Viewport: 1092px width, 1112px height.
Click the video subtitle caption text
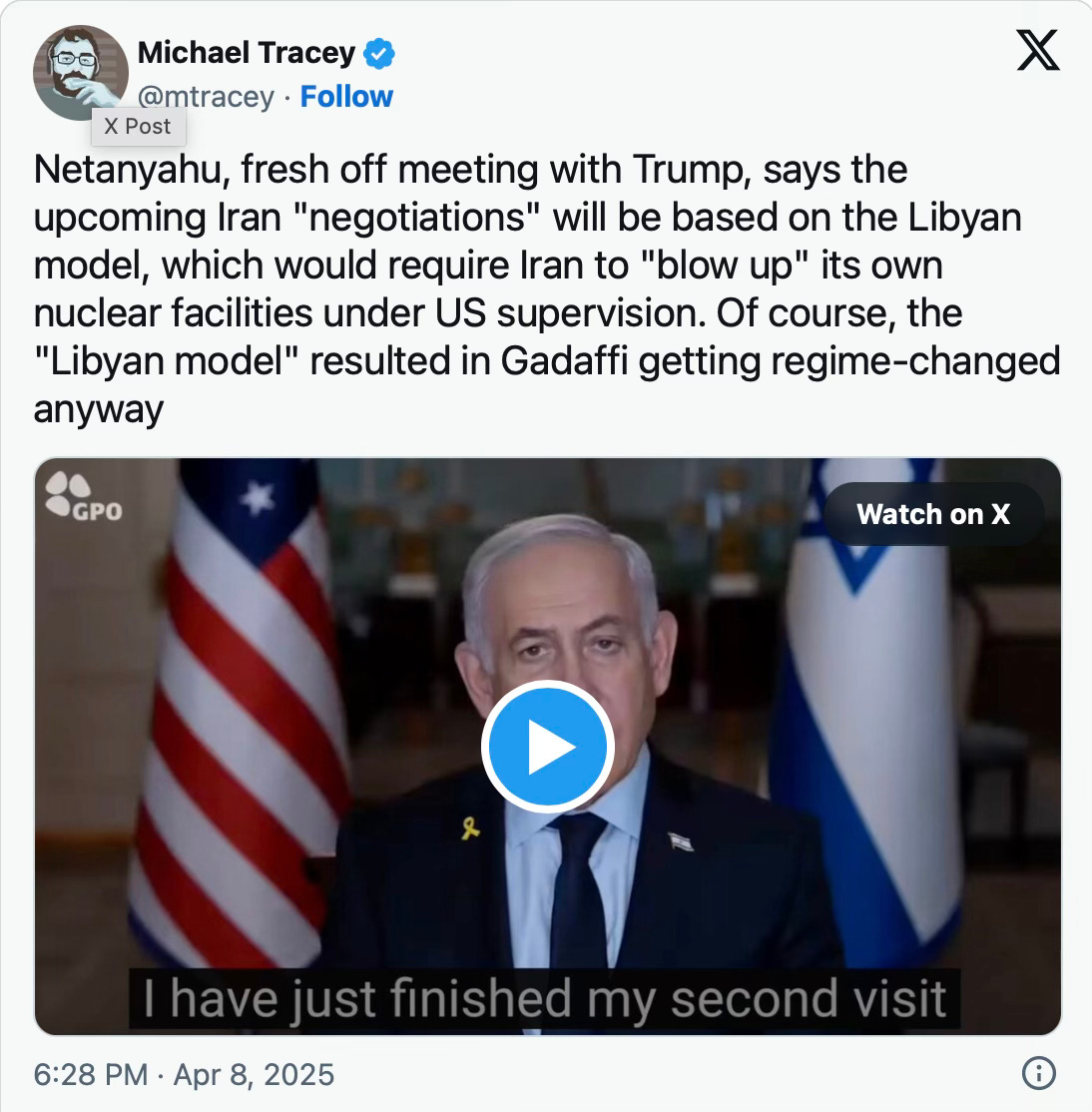coord(545,998)
